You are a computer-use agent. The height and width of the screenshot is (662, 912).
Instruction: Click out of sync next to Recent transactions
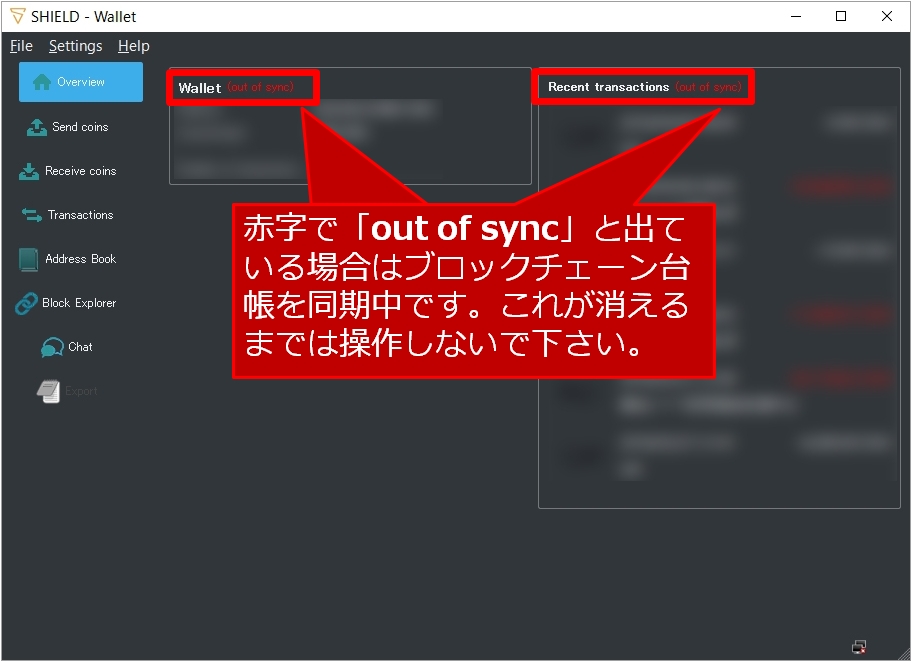708,87
